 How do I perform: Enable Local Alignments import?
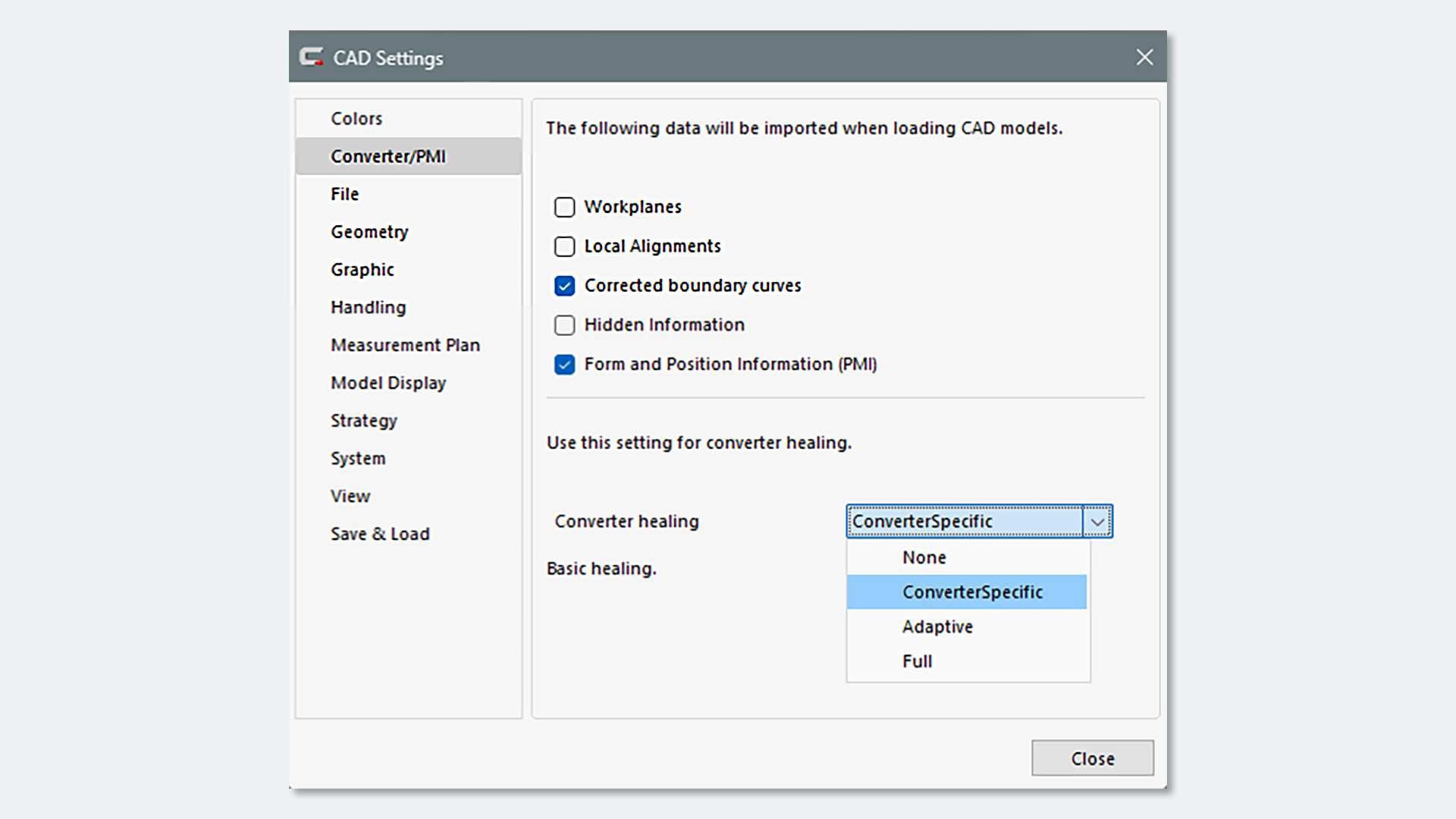point(564,246)
